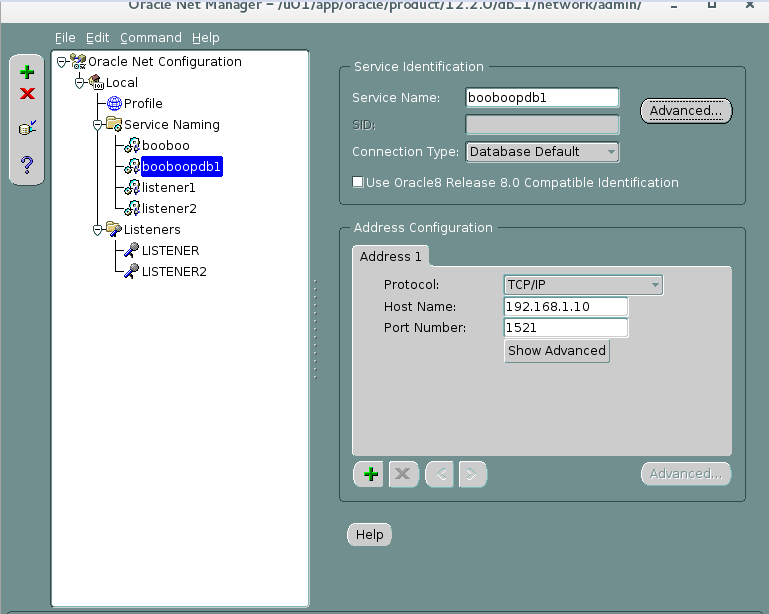Click the Show Advanced button

point(557,351)
